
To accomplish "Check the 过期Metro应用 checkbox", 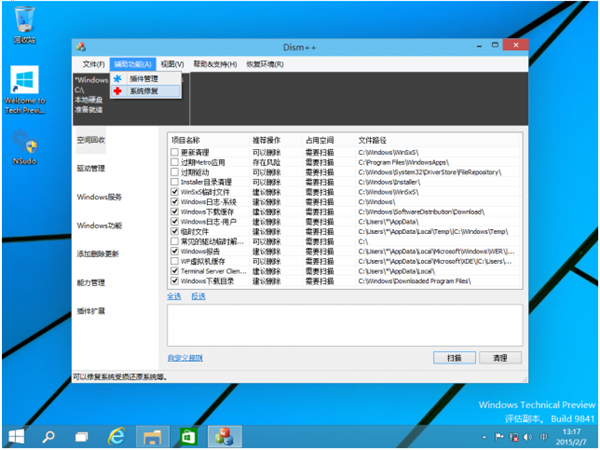I will [174, 162].
